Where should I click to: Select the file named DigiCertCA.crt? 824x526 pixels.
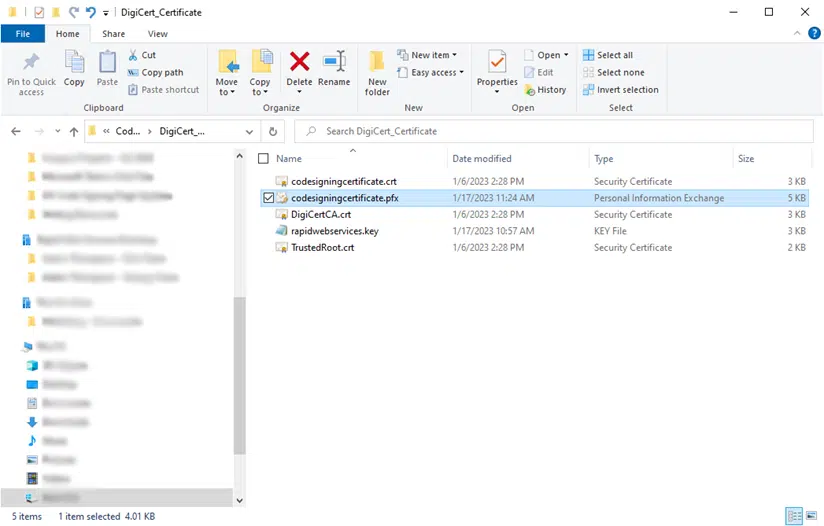[x=321, y=214]
